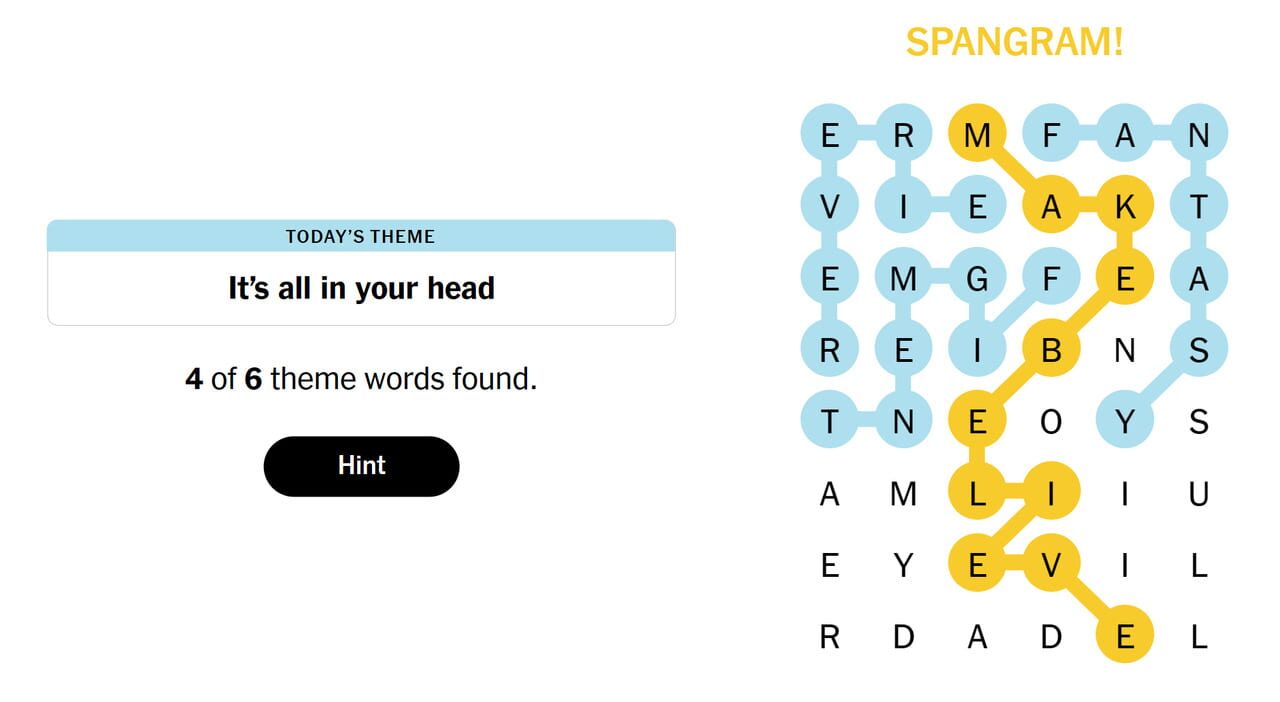The width and height of the screenshot is (1280, 702).
Task: Click the SPANGRAM! banner text
Action: click(x=1014, y=42)
